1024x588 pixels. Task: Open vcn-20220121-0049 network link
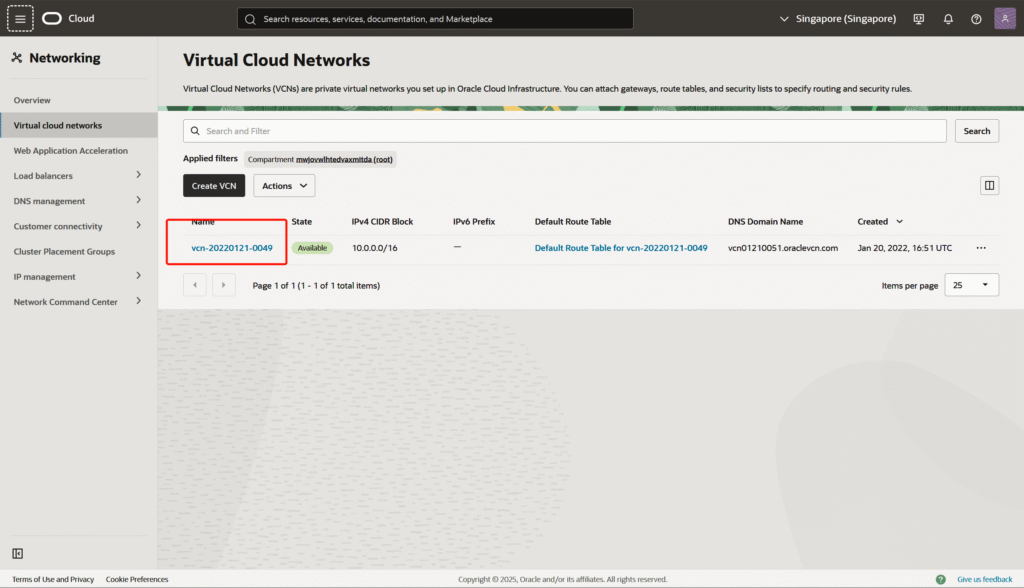(232, 248)
